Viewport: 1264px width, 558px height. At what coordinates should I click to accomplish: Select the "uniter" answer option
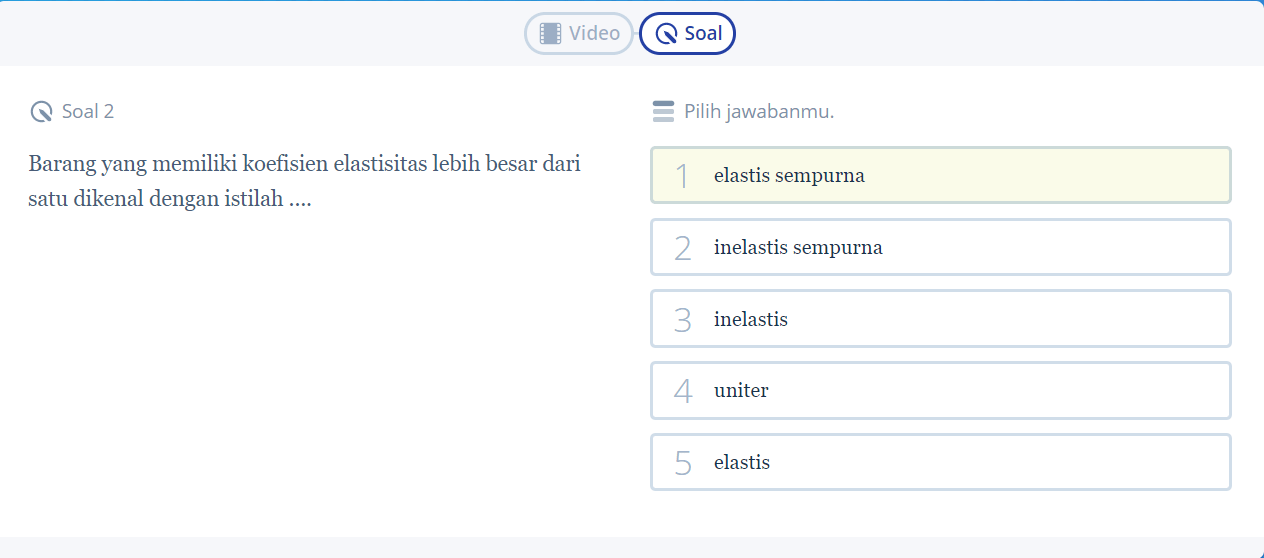940,390
